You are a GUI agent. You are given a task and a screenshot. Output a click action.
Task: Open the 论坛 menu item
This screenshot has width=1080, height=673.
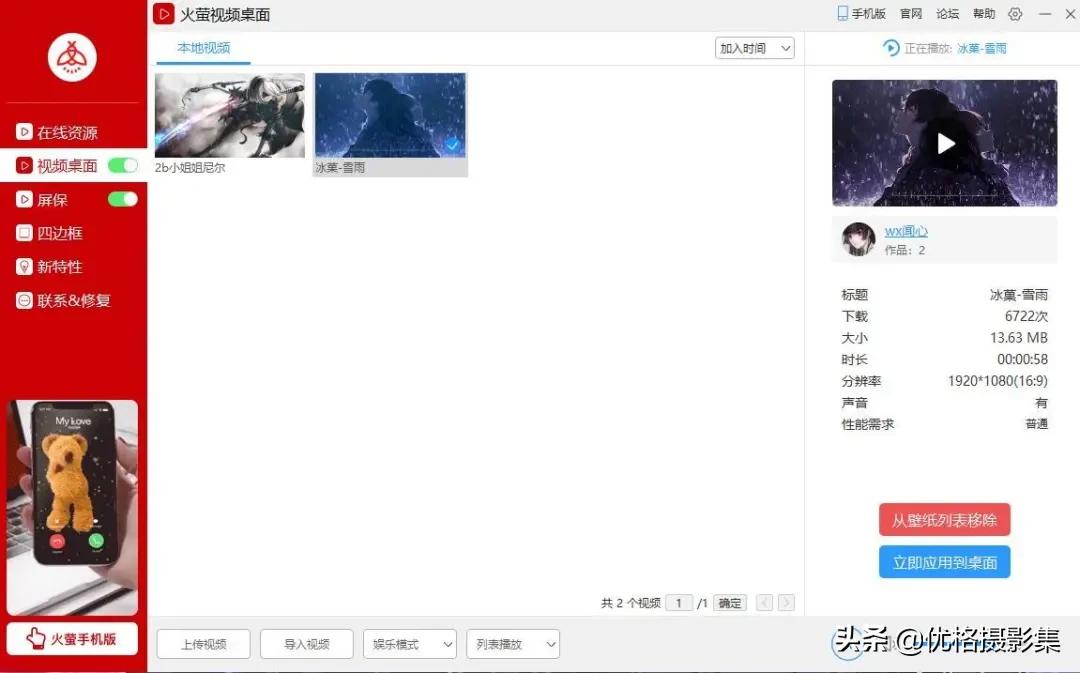[x=948, y=13]
